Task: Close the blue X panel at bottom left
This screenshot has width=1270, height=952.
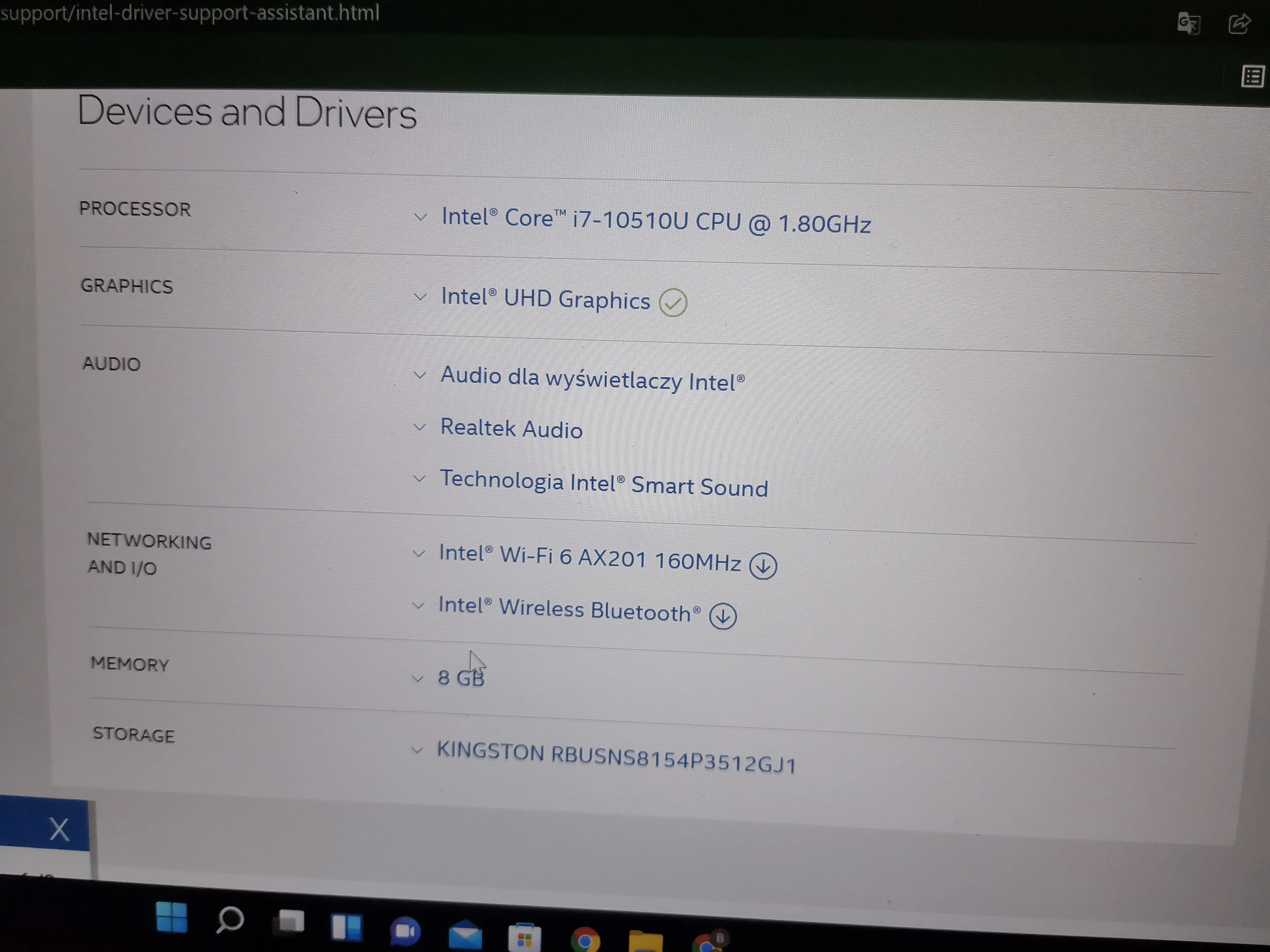Action: (x=59, y=829)
